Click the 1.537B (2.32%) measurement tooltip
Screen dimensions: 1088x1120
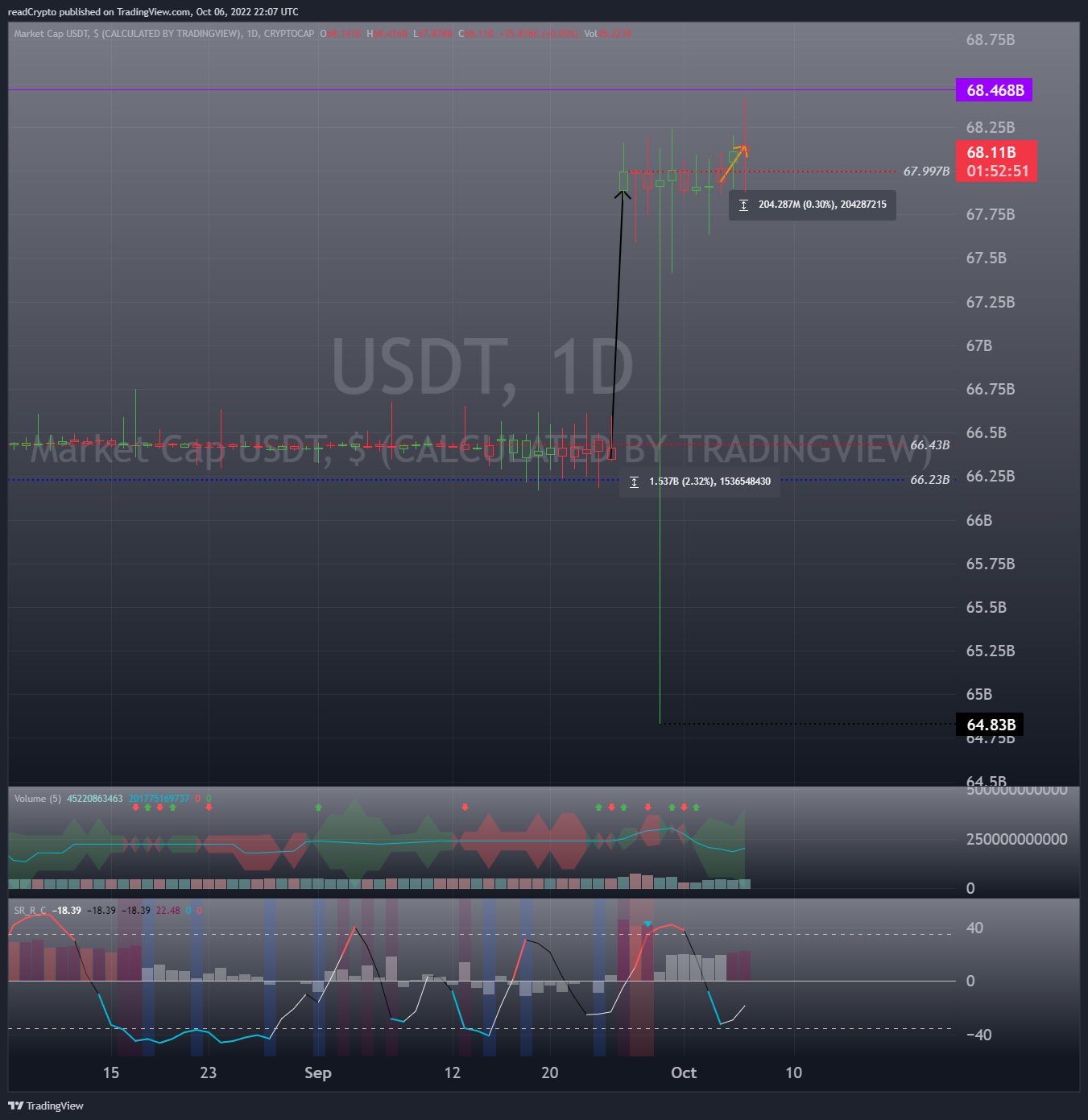(700, 481)
